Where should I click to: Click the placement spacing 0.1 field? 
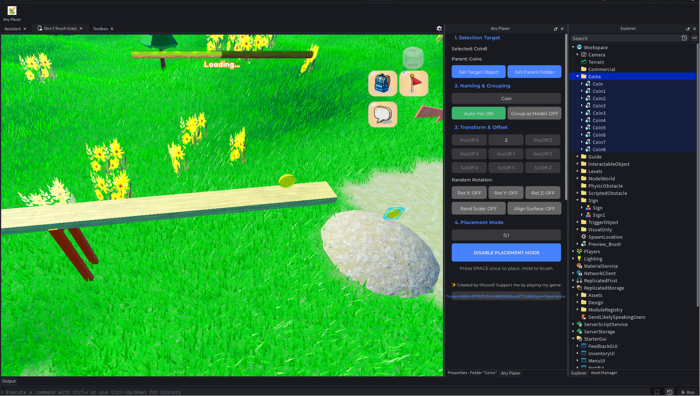[x=506, y=235]
